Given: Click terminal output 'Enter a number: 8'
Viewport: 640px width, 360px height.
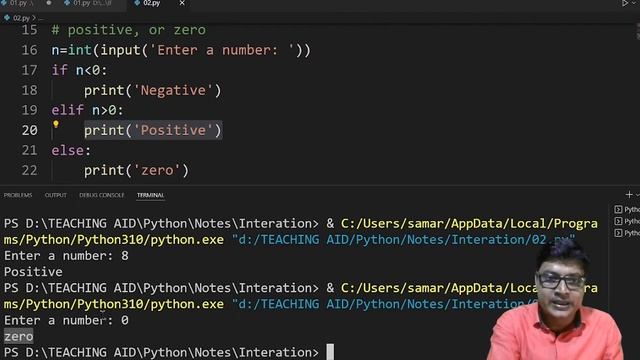Looking at the screenshot, I should (x=66, y=256).
